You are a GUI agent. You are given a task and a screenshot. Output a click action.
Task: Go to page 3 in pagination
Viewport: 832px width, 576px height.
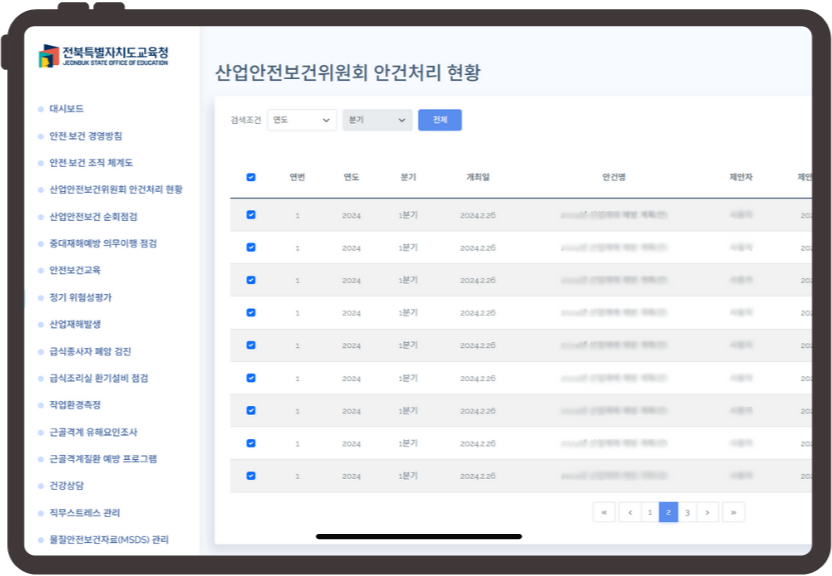click(687, 512)
